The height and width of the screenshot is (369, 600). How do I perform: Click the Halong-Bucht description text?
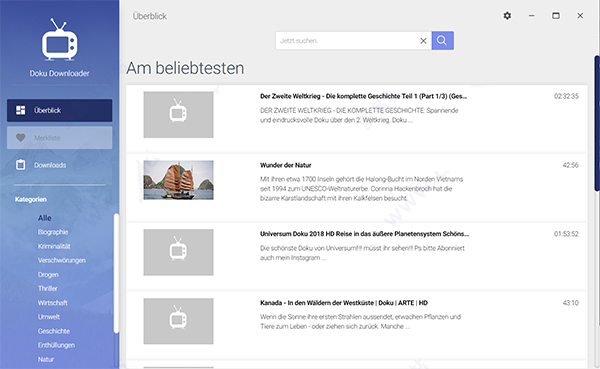(x=362, y=189)
